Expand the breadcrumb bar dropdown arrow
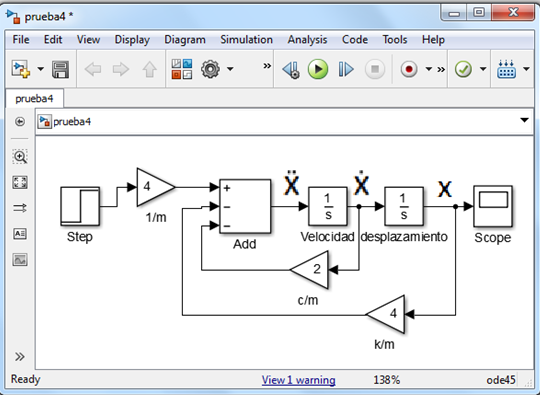The height and width of the screenshot is (395, 540). tap(524, 120)
